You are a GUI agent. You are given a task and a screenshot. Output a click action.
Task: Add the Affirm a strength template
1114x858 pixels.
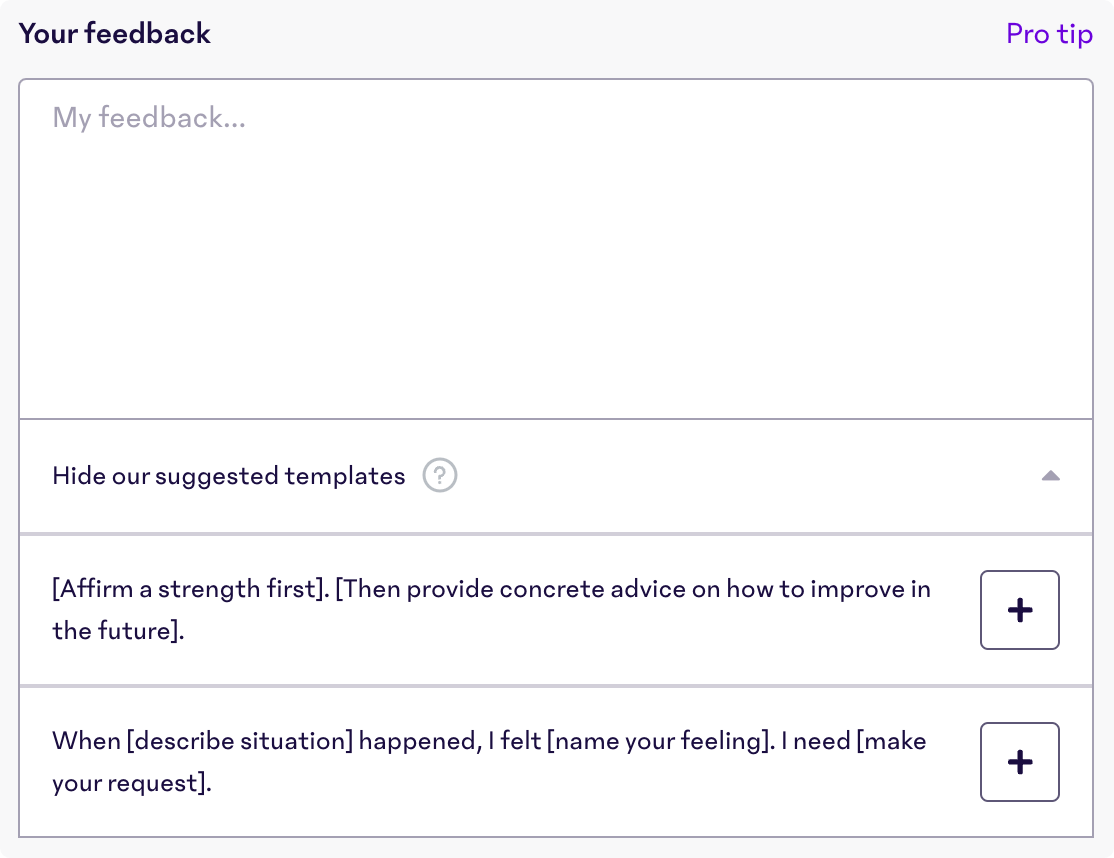click(1020, 610)
